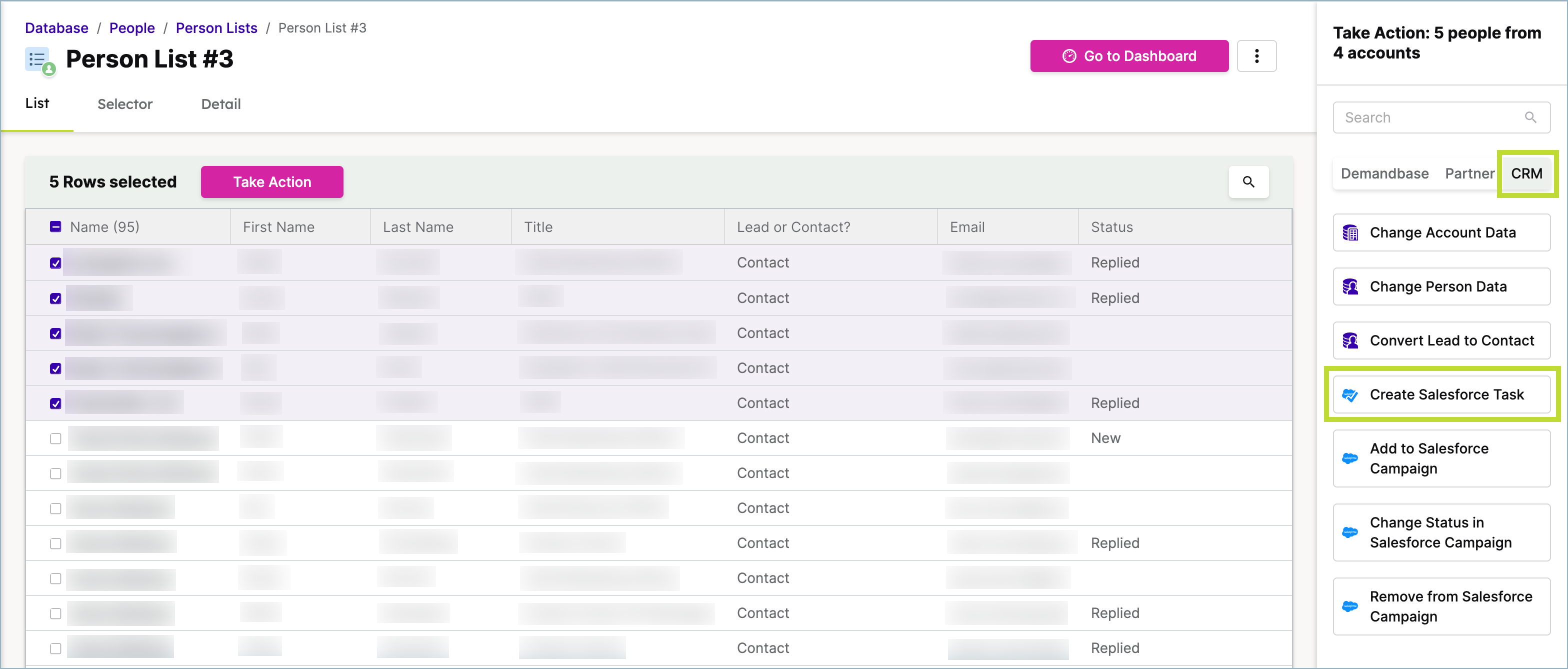
Task: Check the row with New status
Action: (x=55, y=438)
